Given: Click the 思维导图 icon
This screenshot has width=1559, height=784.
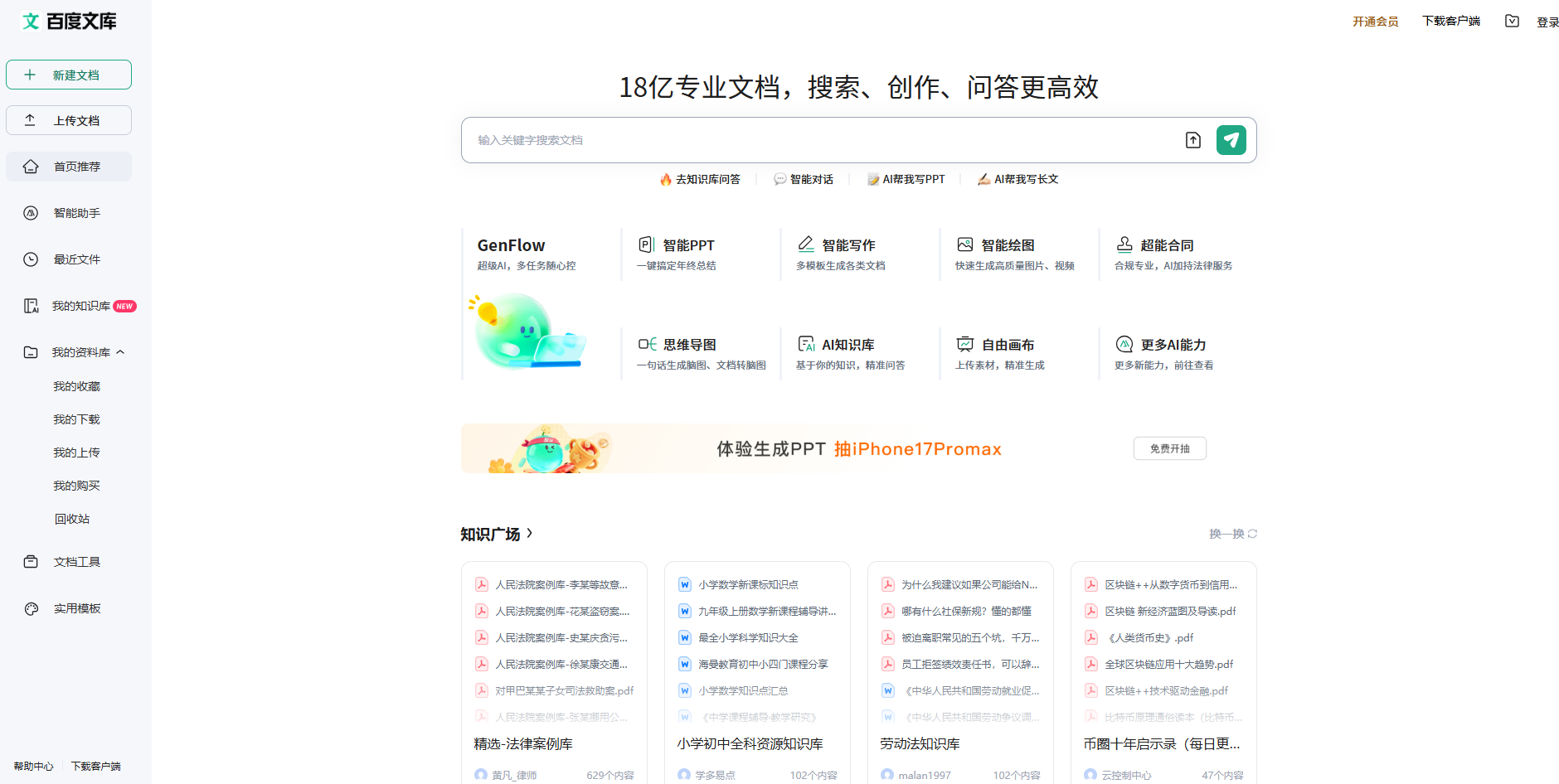Looking at the screenshot, I should 647,344.
